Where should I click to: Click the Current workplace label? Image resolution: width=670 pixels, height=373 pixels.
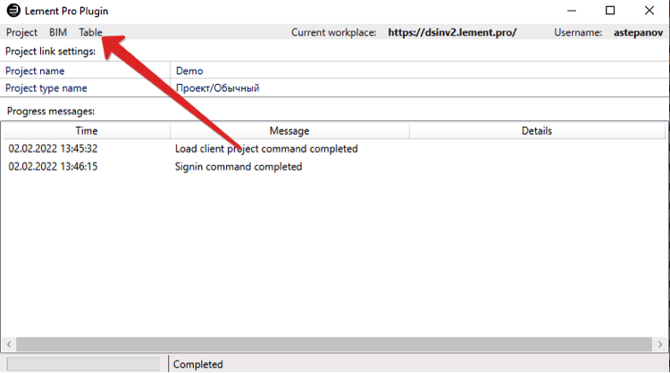(334, 32)
